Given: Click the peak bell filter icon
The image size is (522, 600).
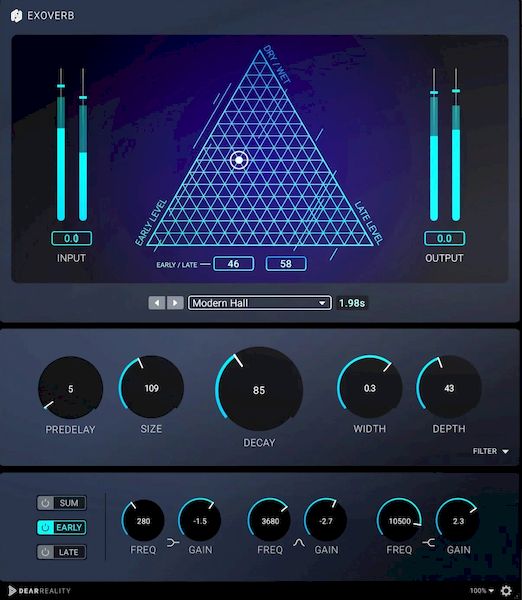Looking at the screenshot, I should 299,542.
